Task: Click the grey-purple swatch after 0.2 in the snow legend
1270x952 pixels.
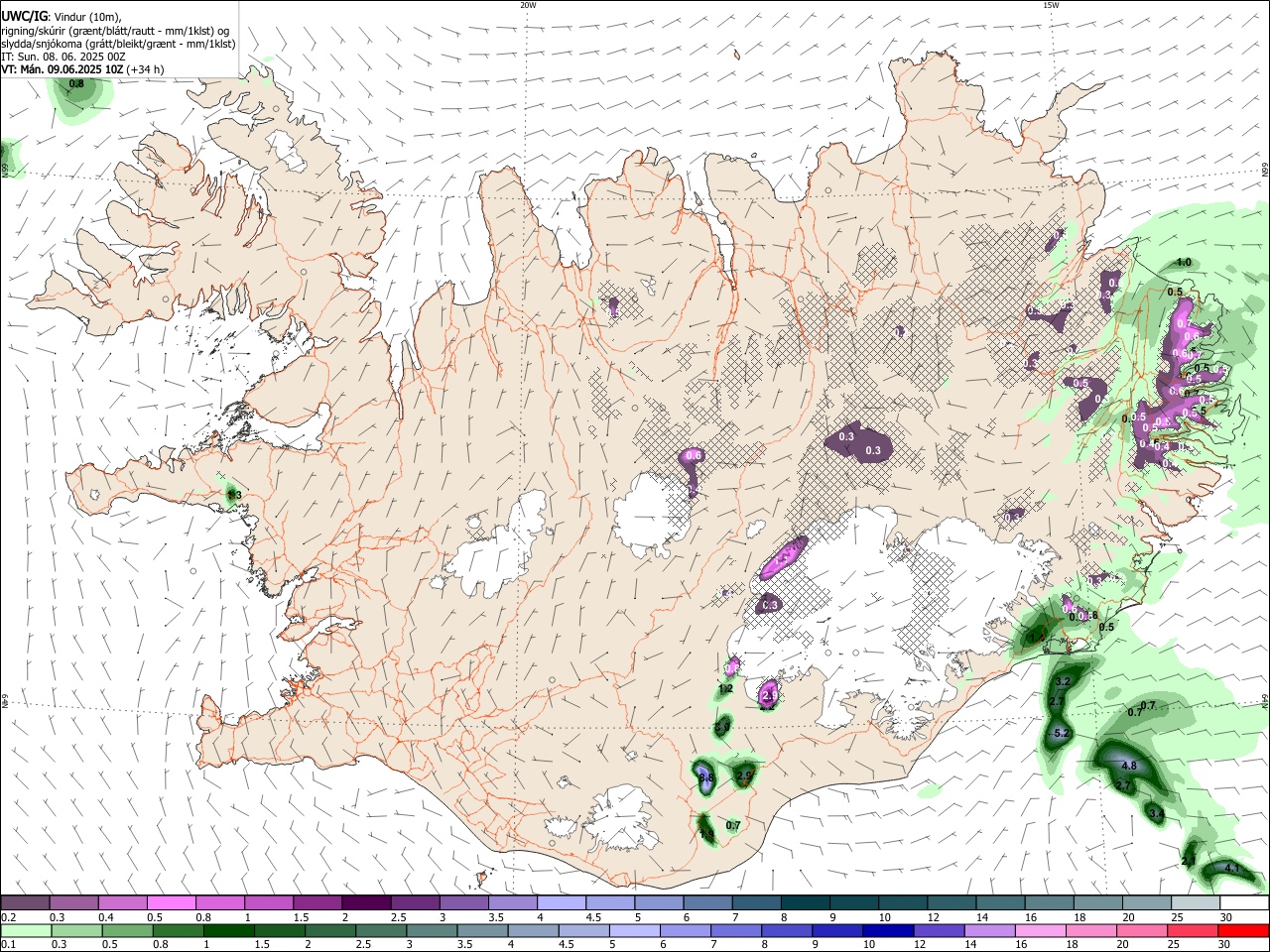Action: tap(25, 902)
